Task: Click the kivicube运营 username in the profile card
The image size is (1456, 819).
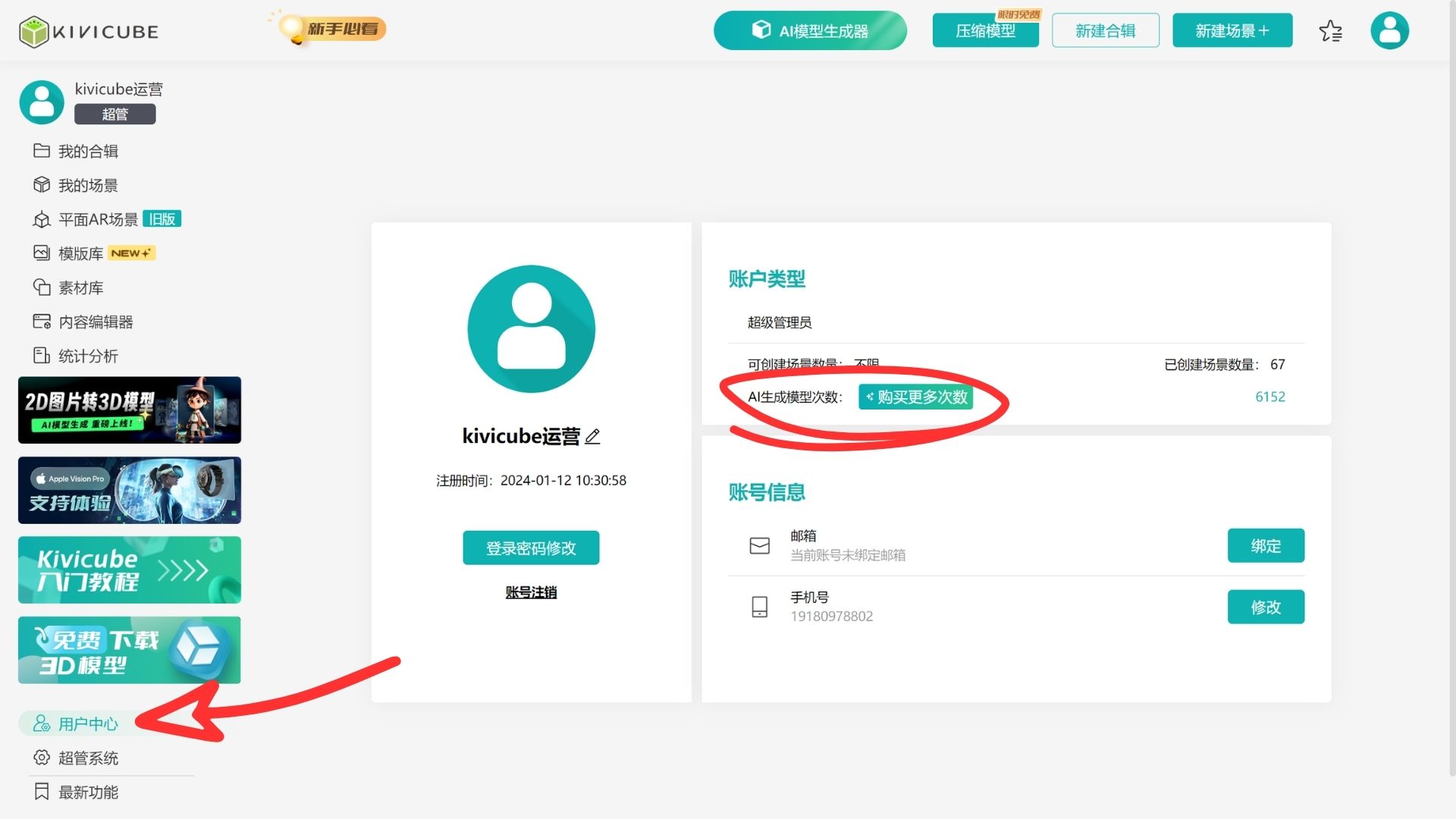Action: click(x=521, y=436)
